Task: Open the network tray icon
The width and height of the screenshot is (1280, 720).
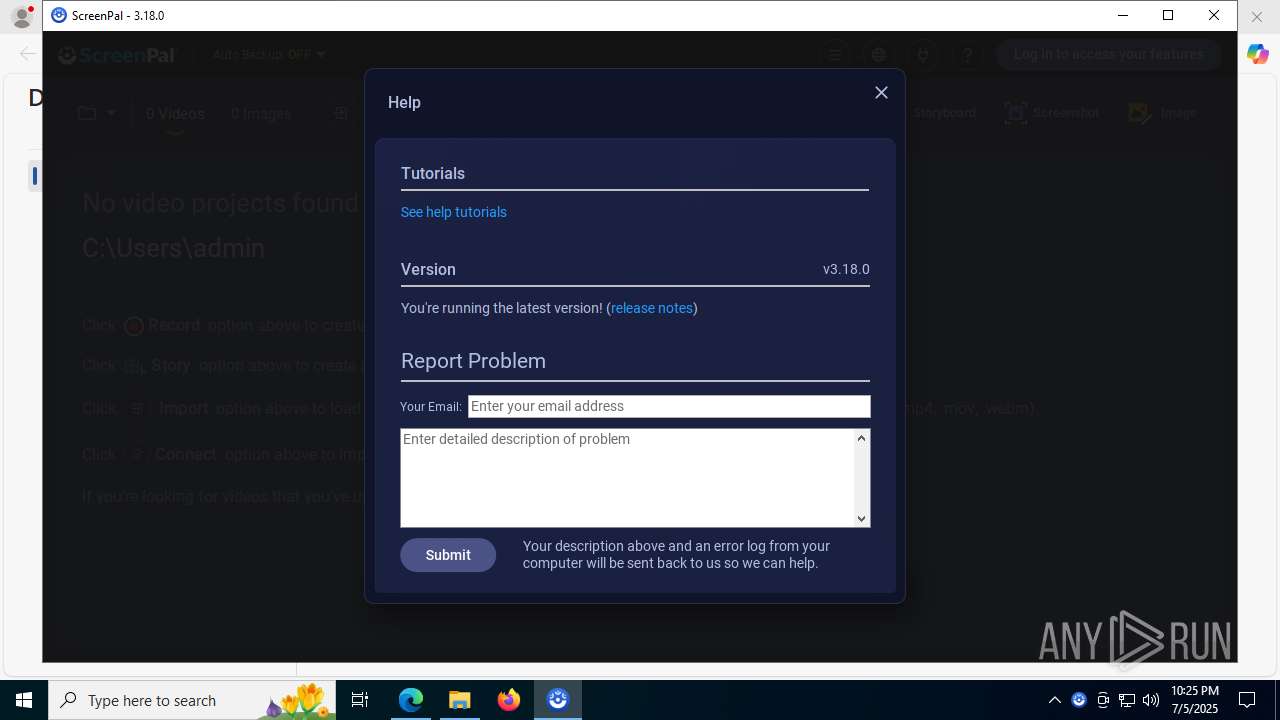Action: coord(1127,700)
